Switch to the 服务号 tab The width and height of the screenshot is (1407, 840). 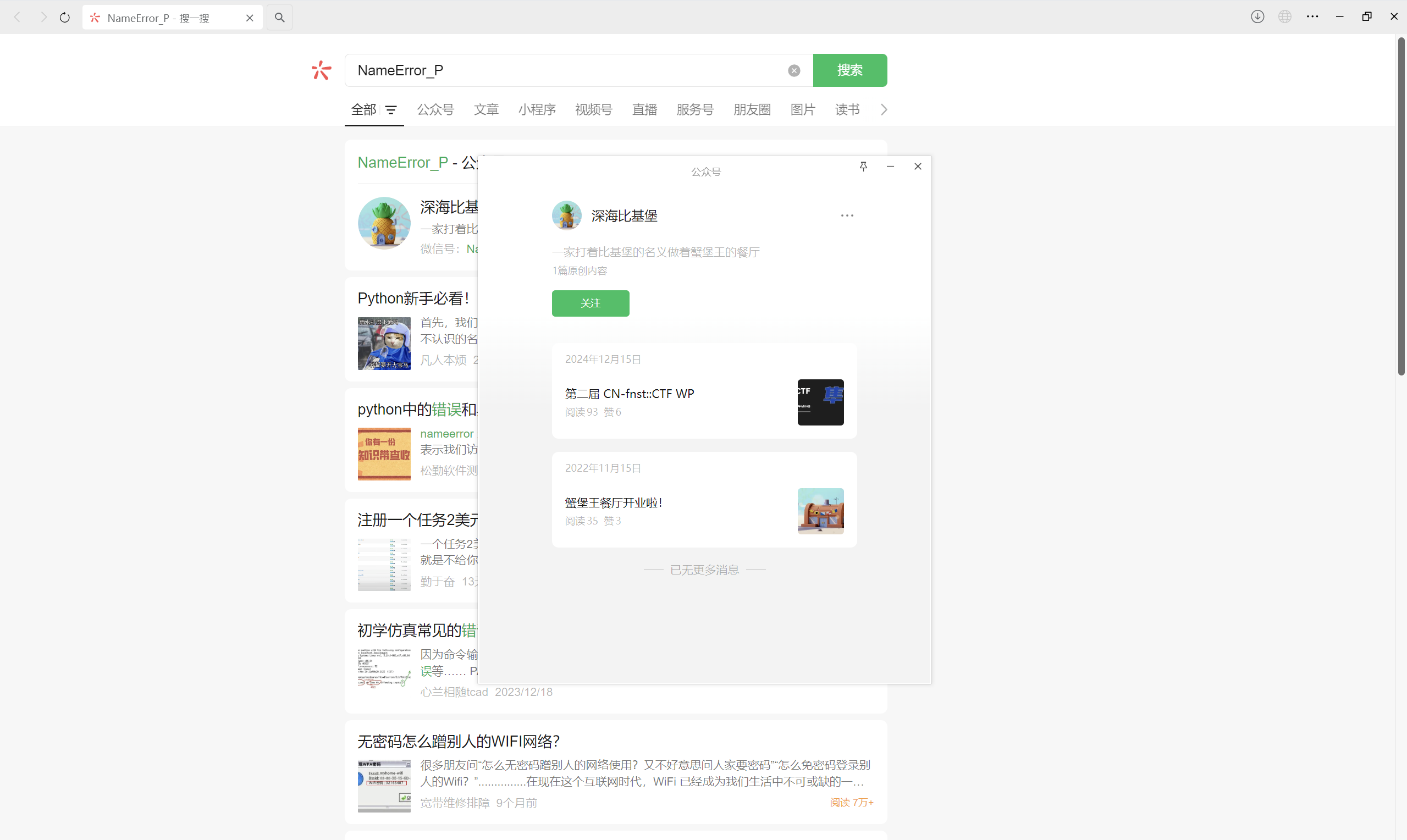tap(695, 110)
